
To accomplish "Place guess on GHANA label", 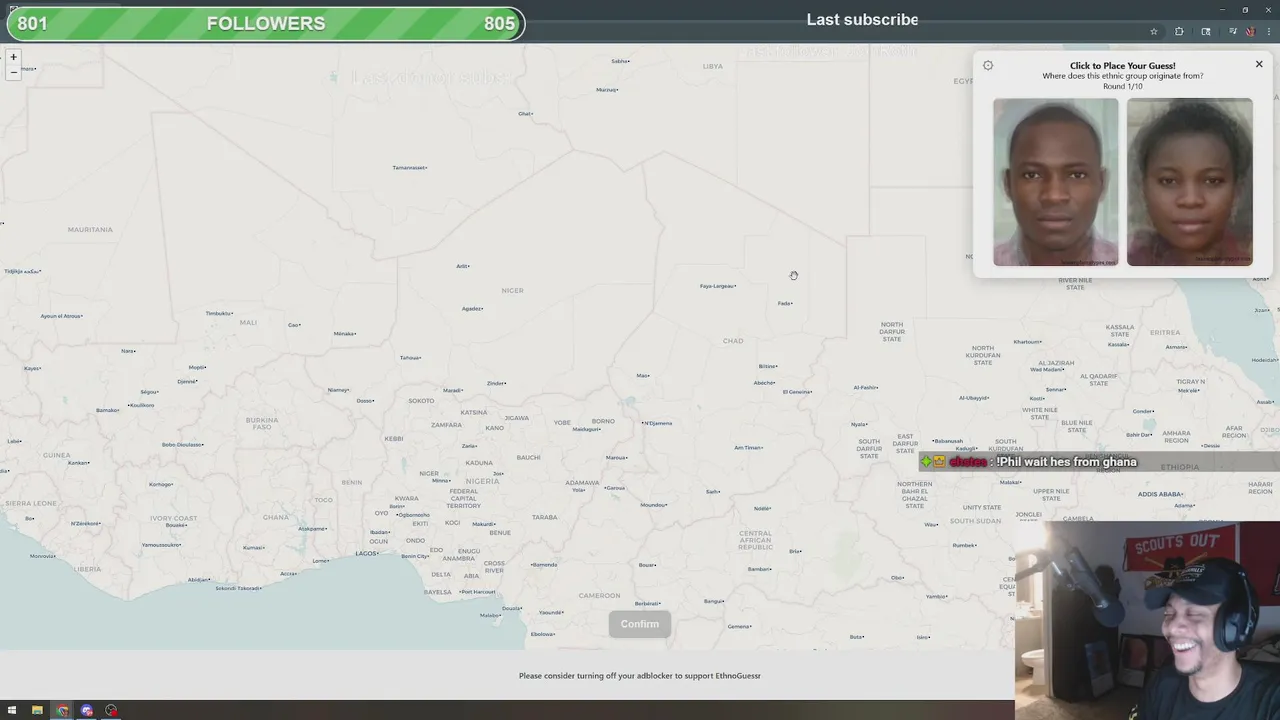I will click(x=275, y=517).
